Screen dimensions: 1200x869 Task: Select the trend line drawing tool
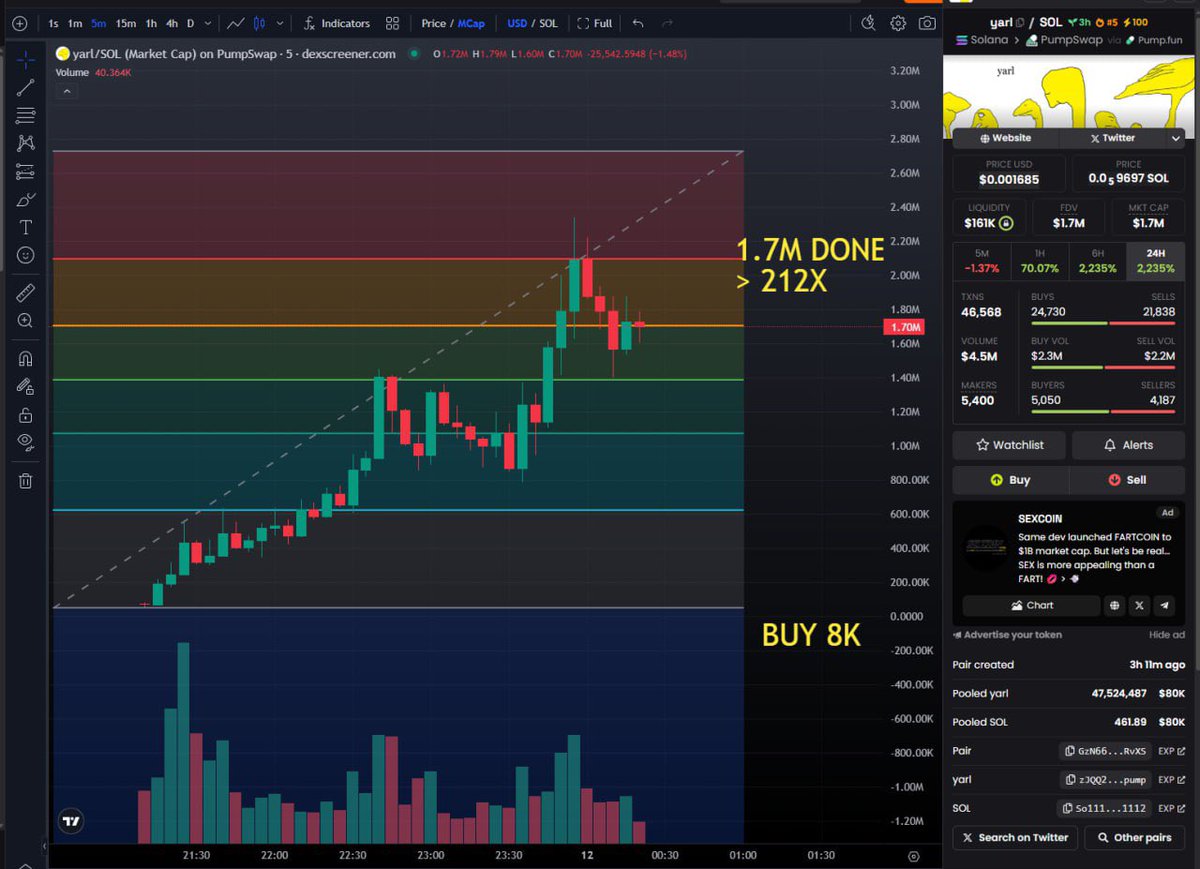[25, 88]
